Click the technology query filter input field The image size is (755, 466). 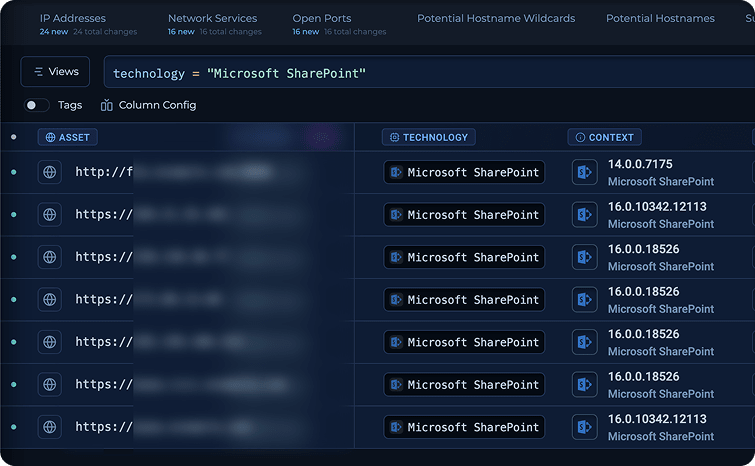coord(430,72)
